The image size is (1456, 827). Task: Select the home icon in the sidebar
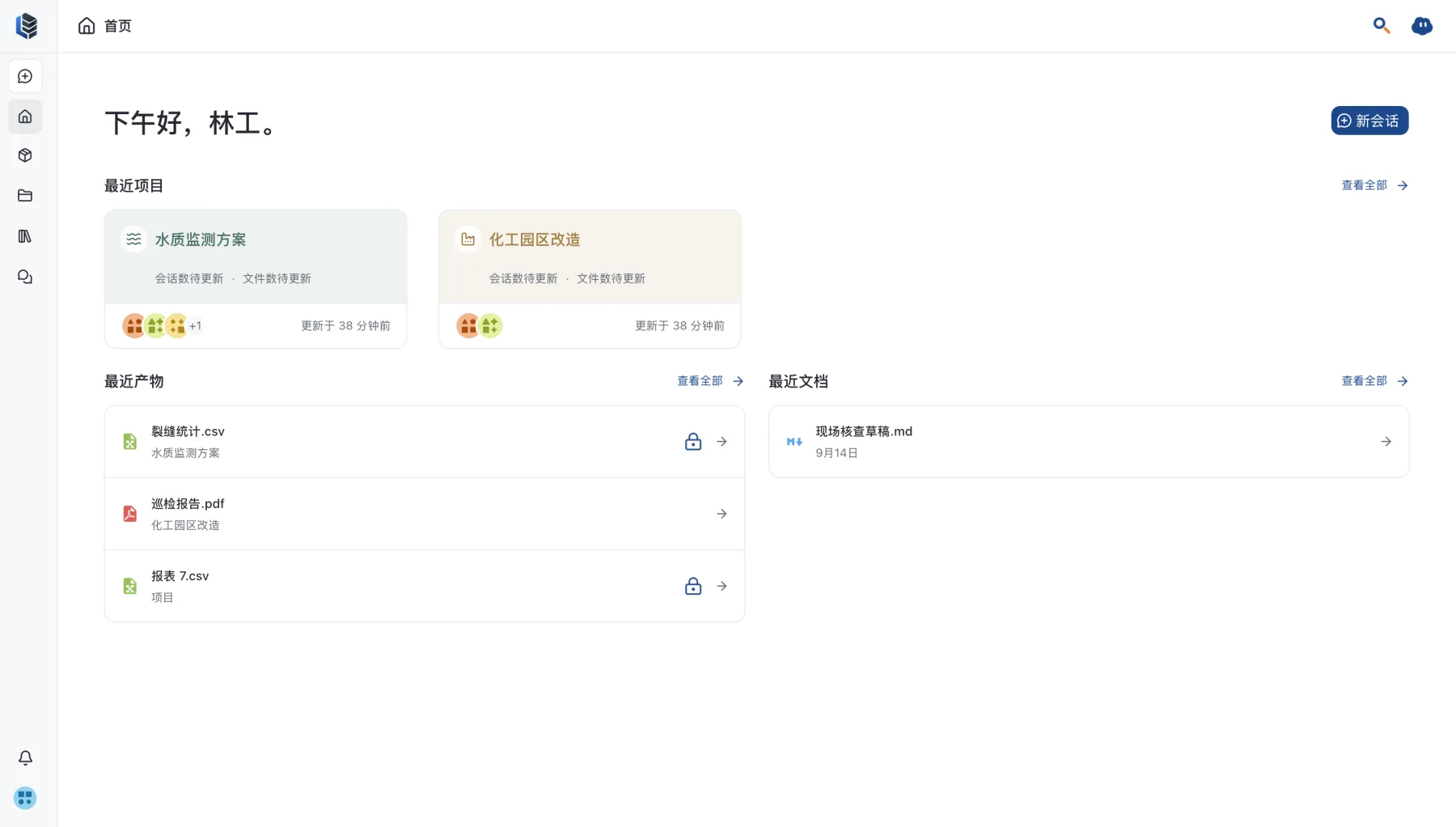(x=25, y=117)
